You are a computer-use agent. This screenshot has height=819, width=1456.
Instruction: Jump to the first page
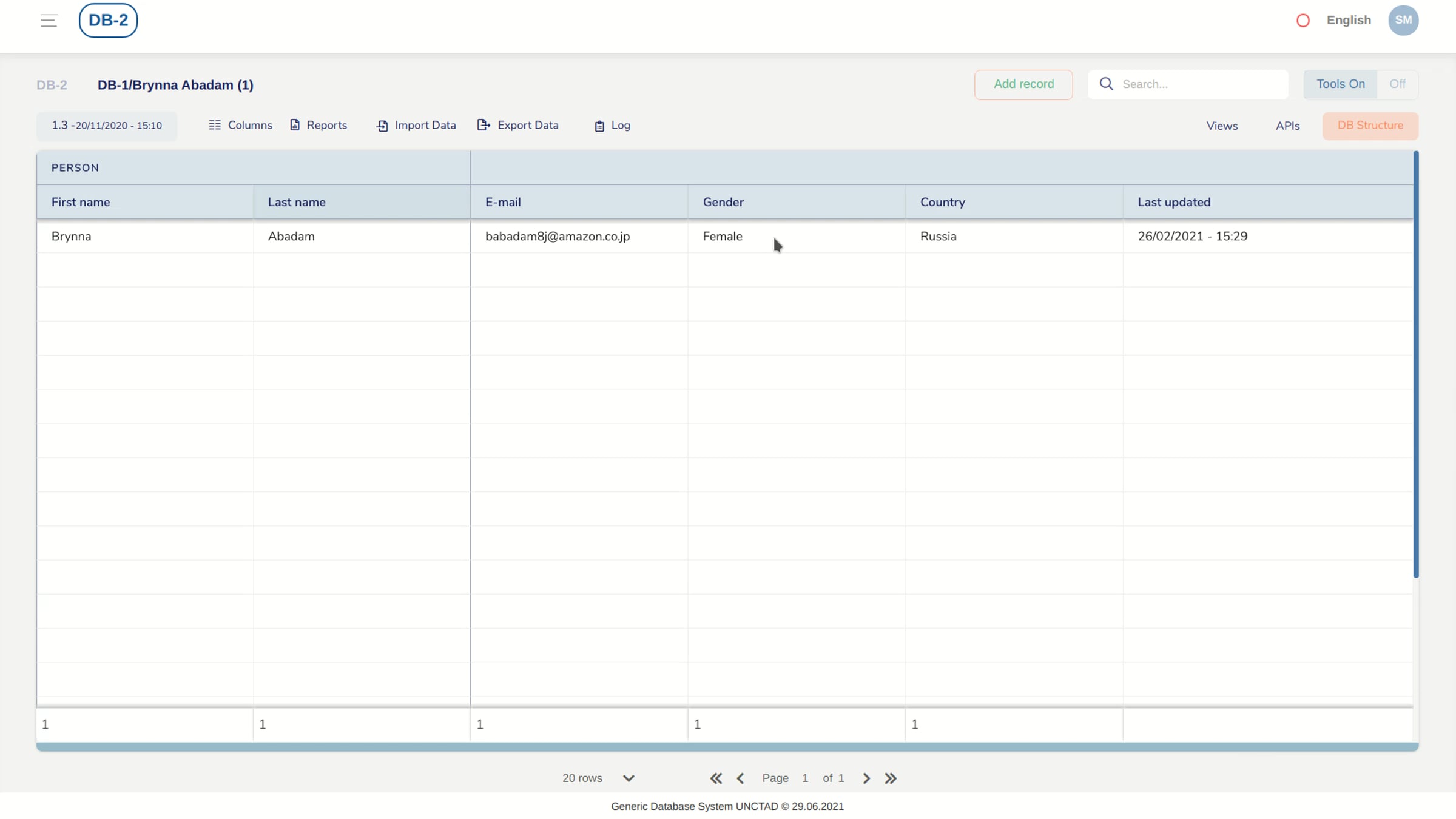click(x=716, y=778)
